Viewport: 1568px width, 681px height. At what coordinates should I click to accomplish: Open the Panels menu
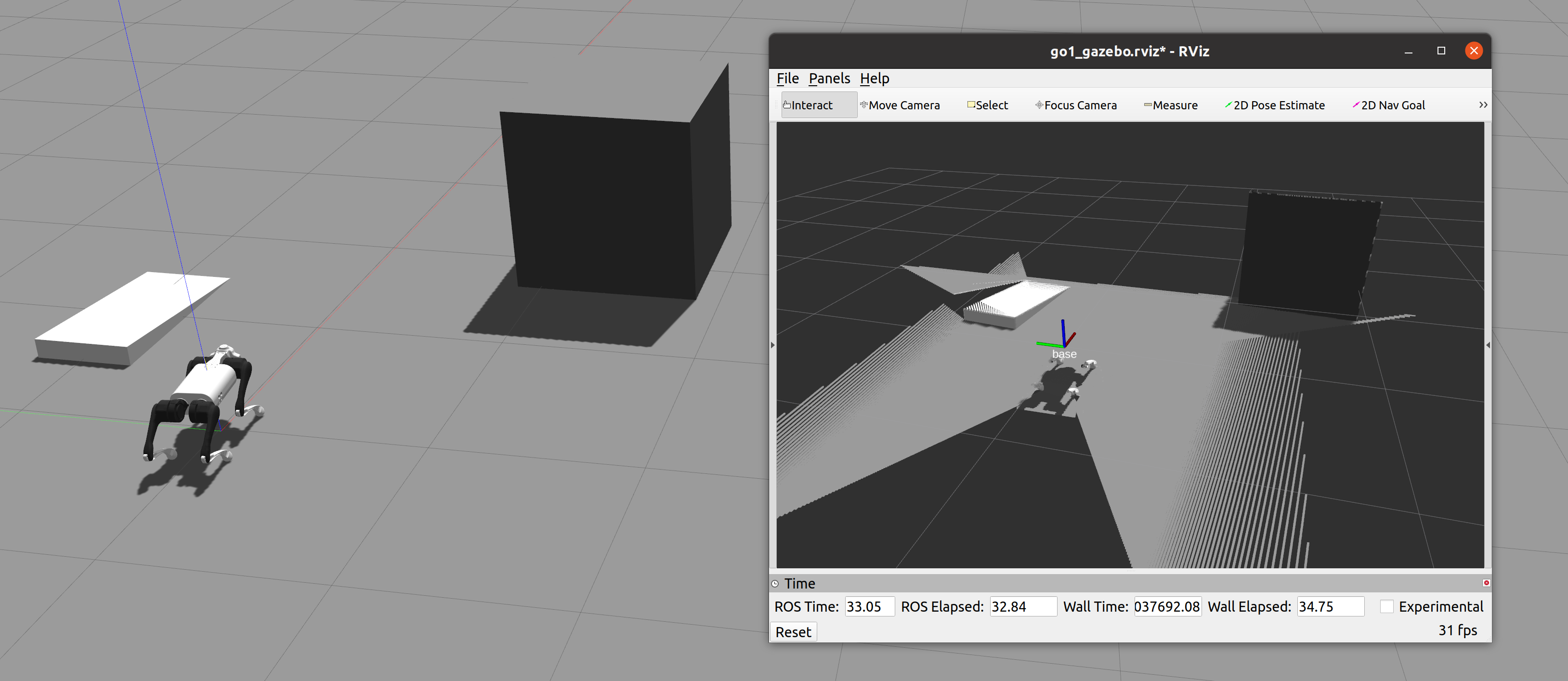coord(829,79)
